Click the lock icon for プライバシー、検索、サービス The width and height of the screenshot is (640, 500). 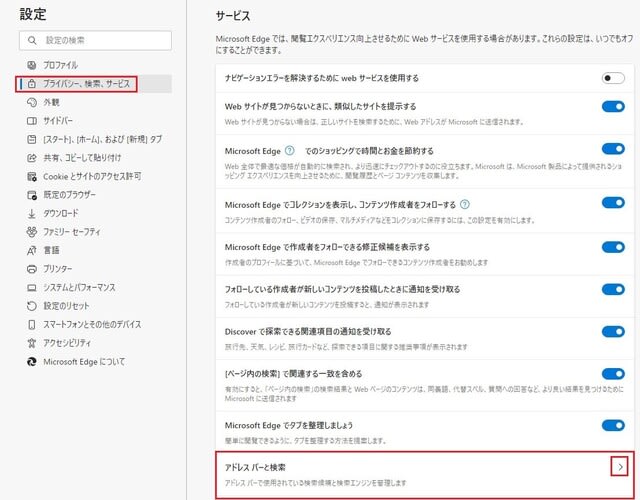[x=31, y=84]
